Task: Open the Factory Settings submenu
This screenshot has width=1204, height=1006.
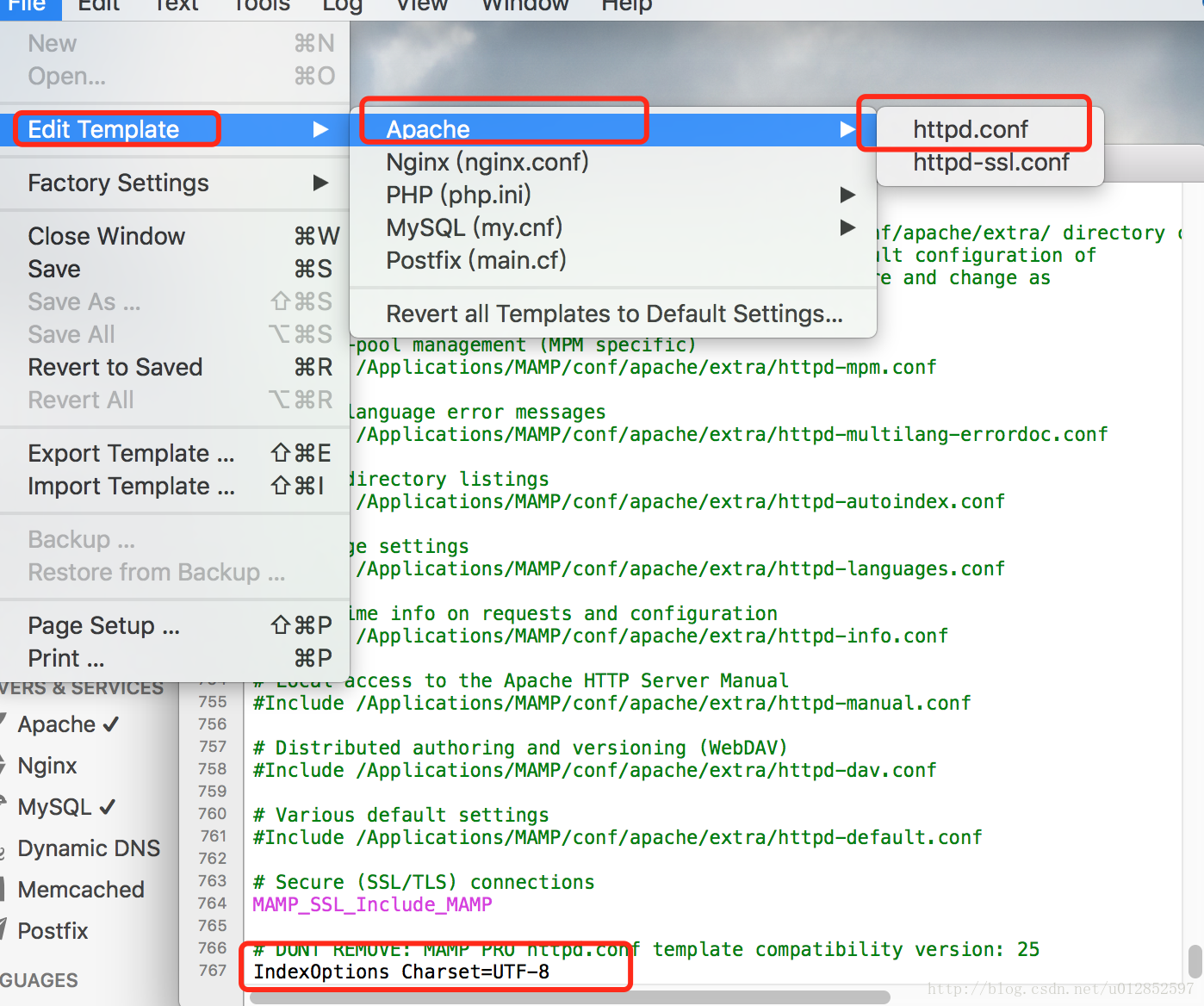Action: pyautogui.click(x=175, y=183)
